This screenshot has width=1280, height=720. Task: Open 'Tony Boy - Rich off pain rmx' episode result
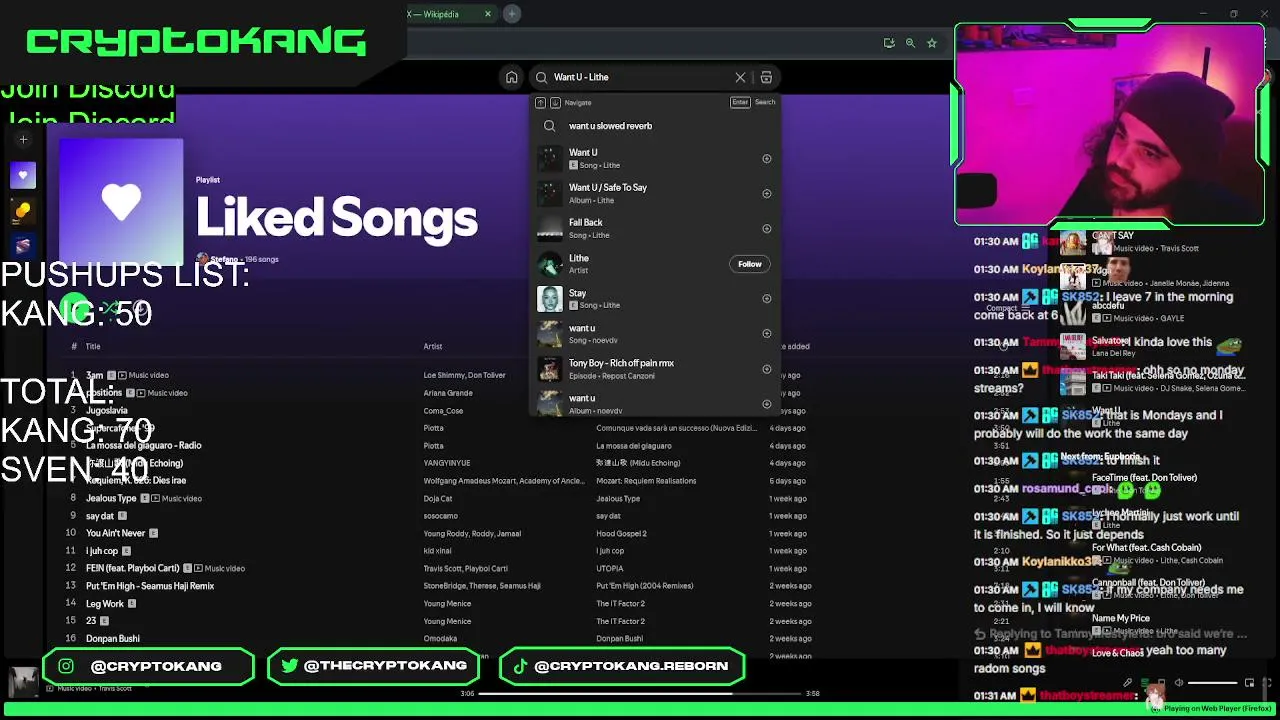(x=654, y=369)
